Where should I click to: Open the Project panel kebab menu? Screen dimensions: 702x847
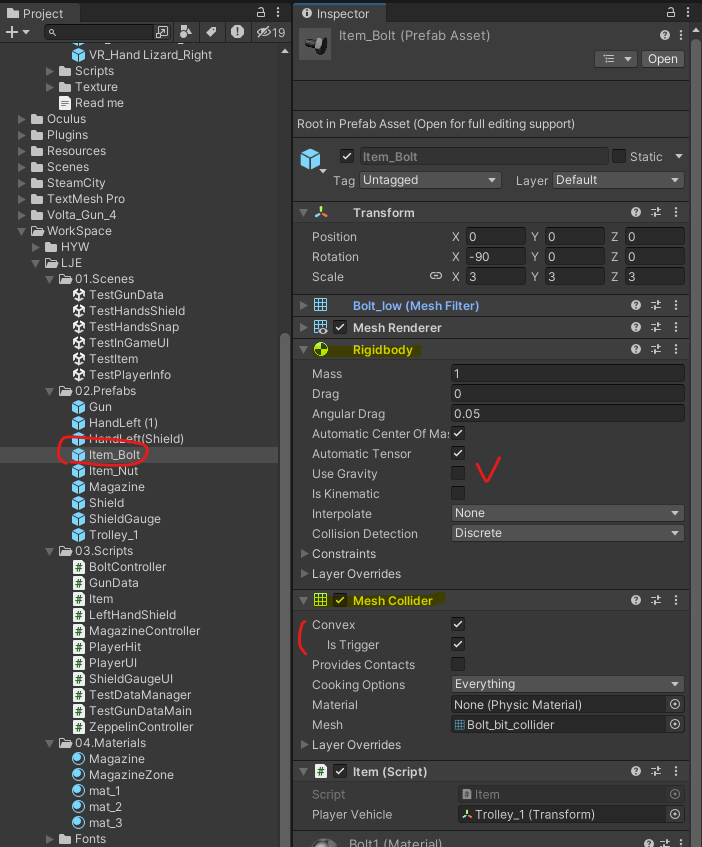coord(278,12)
